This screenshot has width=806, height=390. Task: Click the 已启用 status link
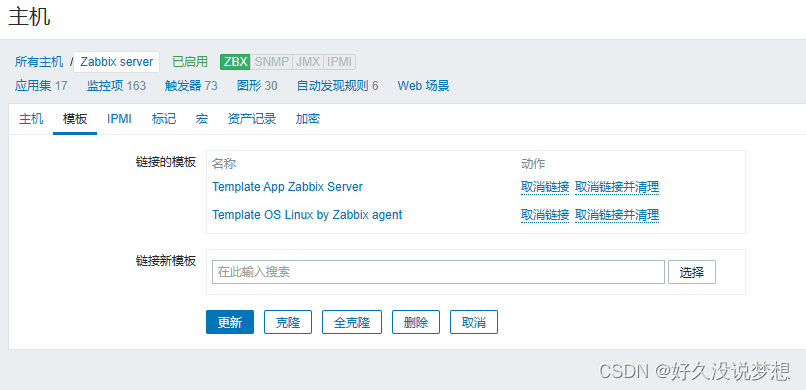point(190,62)
